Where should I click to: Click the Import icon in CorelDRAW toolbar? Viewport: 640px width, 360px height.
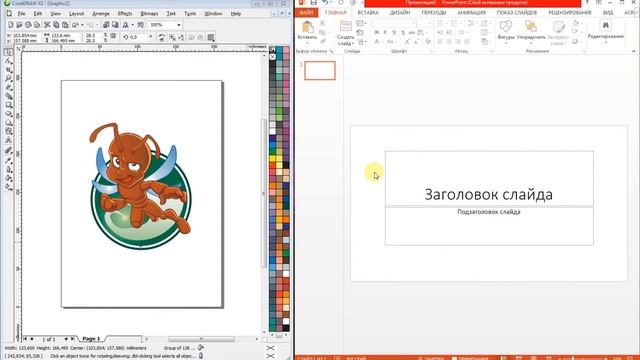click(106, 25)
